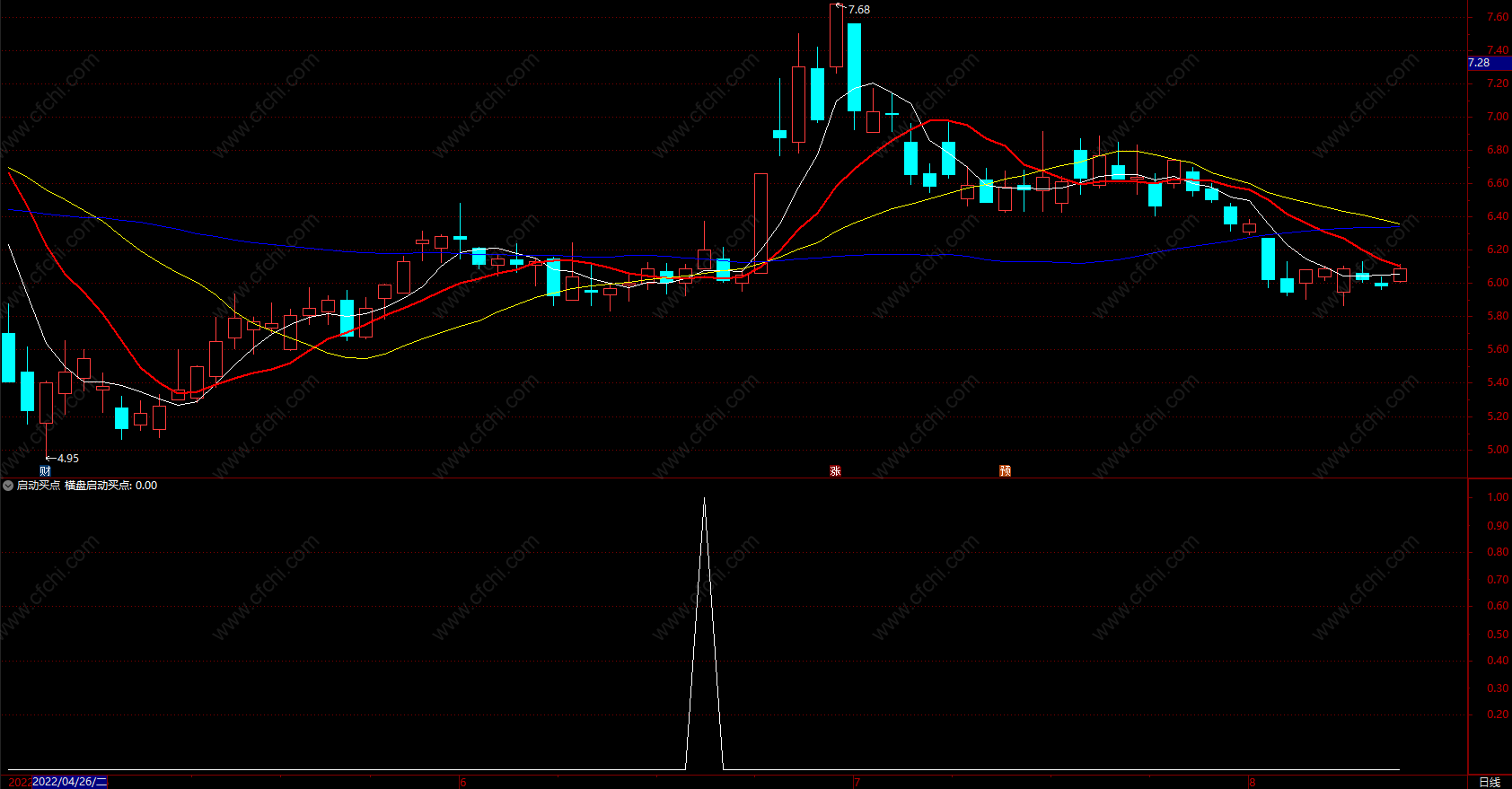Click the 预 forecast marker icon

click(1005, 471)
